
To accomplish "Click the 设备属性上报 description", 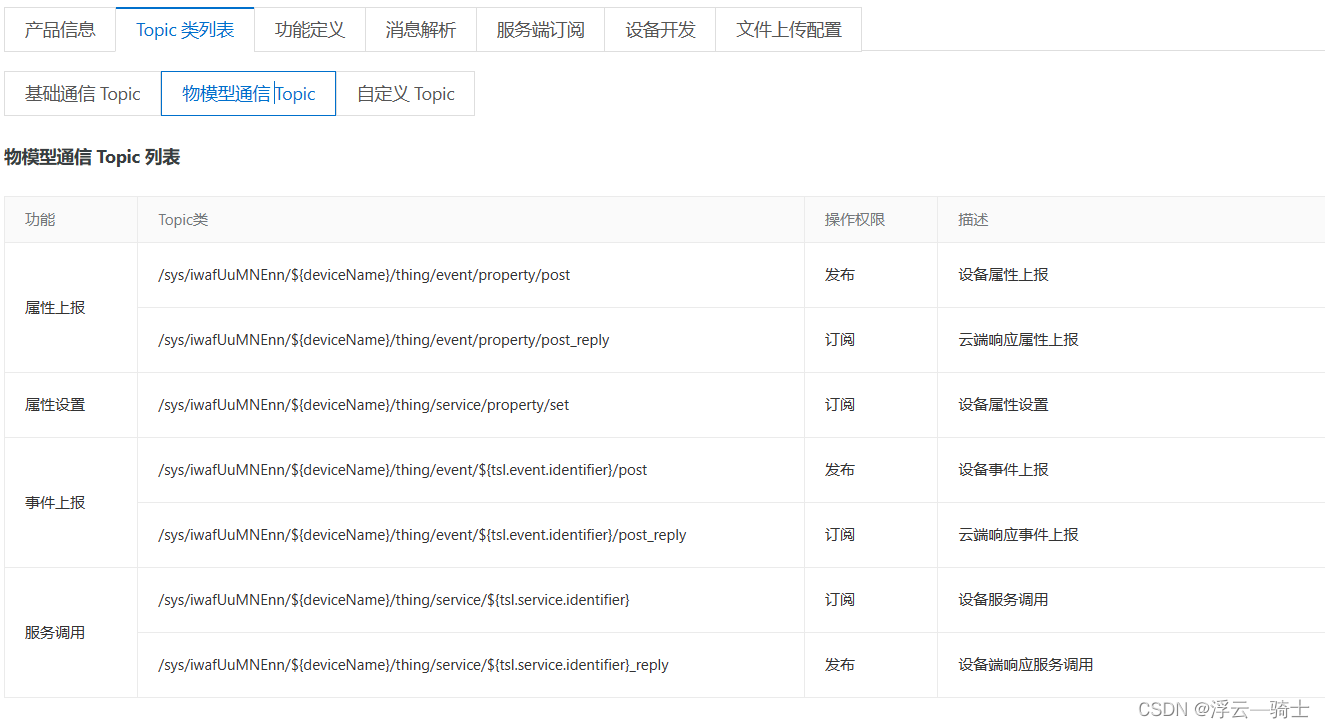I will click(1003, 275).
